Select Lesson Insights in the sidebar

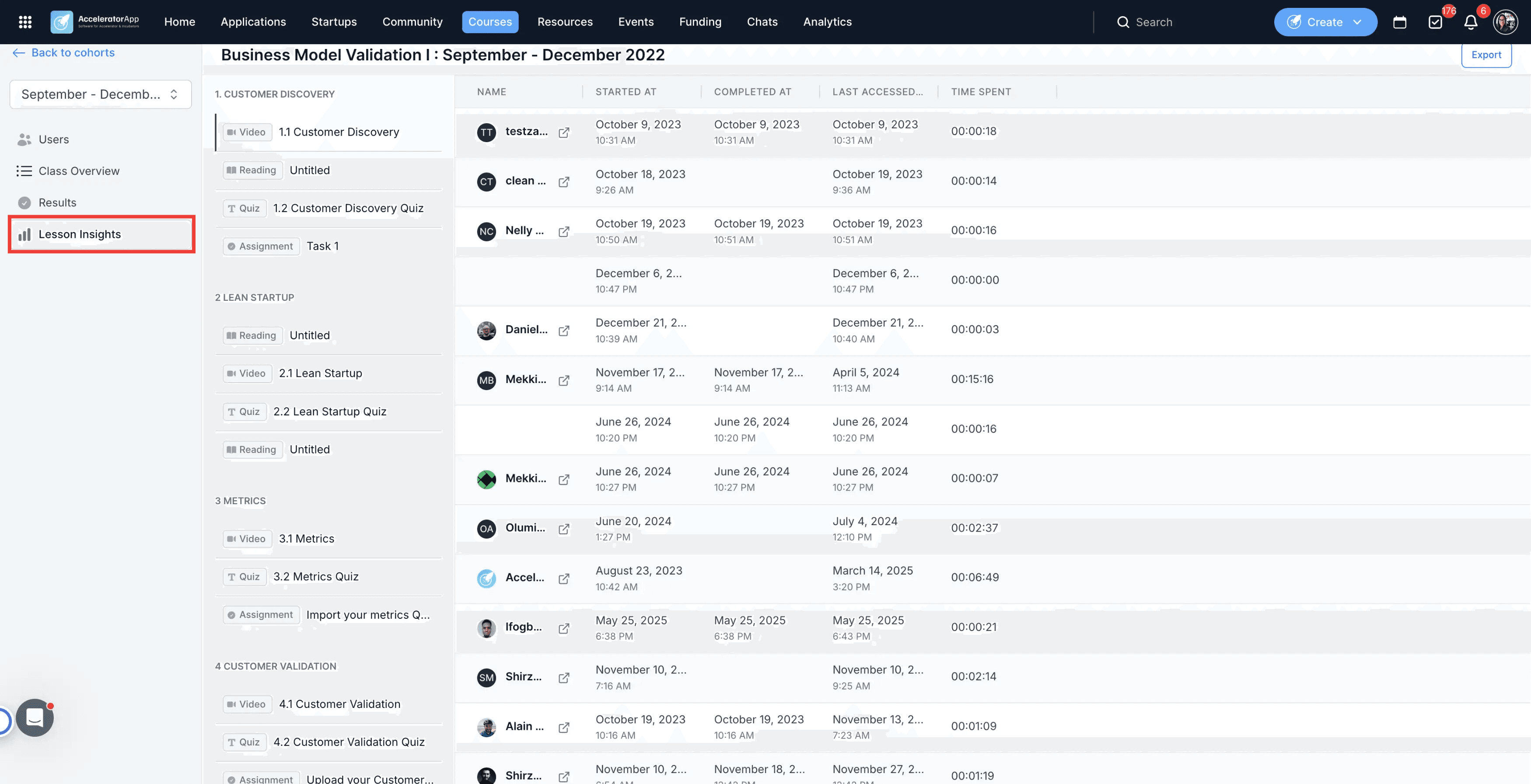tap(101, 235)
